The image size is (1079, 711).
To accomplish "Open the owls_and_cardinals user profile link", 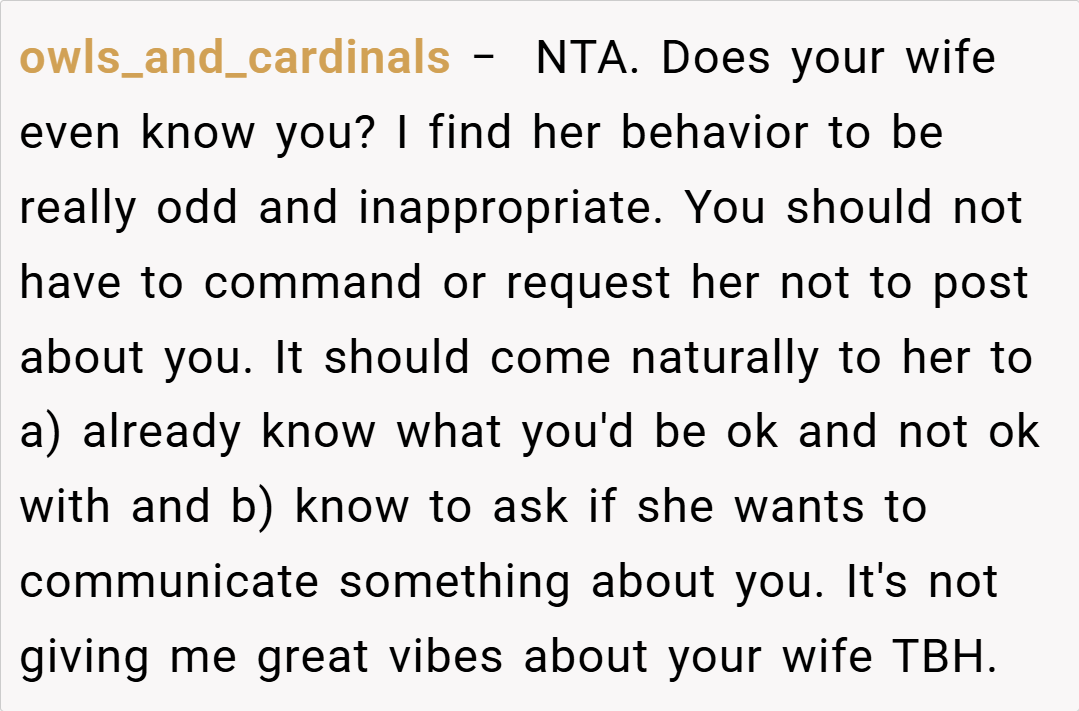I will click(x=235, y=59).
